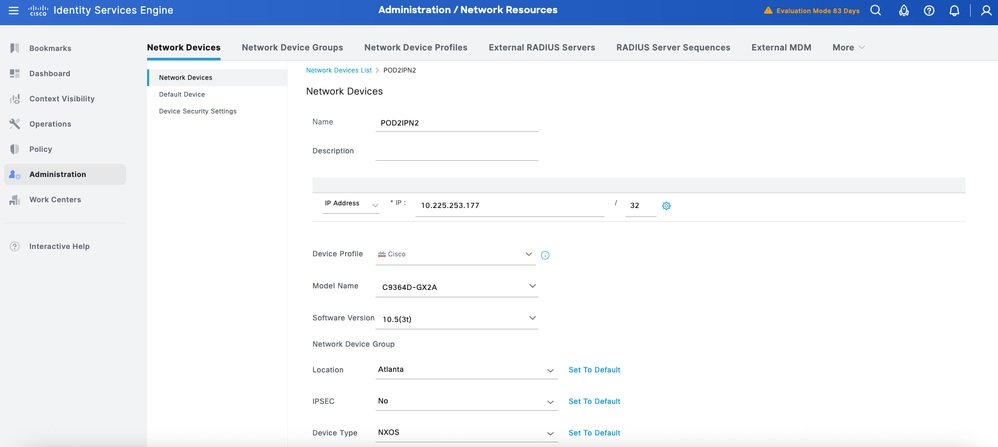Viewport: 998px width, 447px height.
Task: Open Context Visibility in the sidebar
Action: (62, 99)
